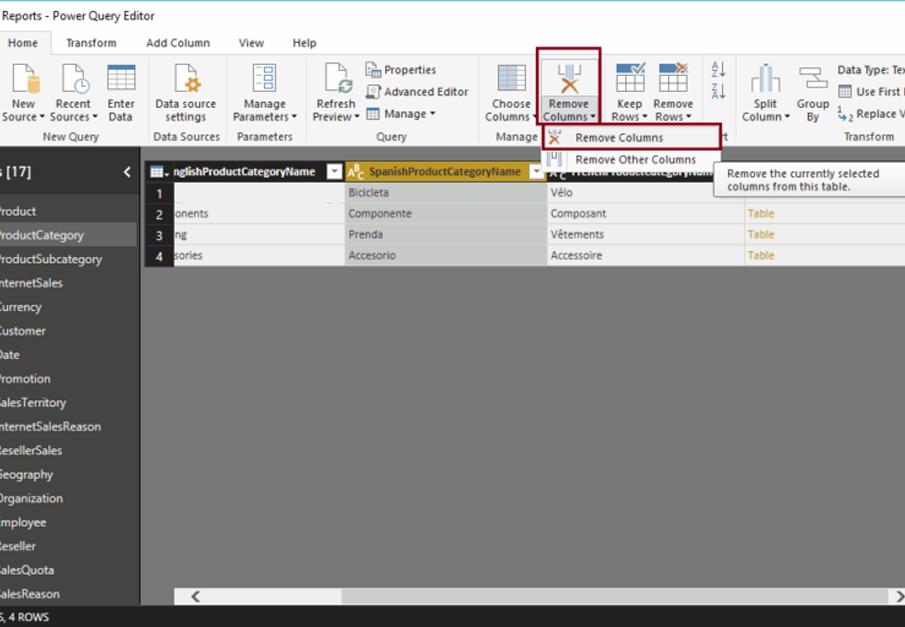Click the Group By icon

[813, 78]
